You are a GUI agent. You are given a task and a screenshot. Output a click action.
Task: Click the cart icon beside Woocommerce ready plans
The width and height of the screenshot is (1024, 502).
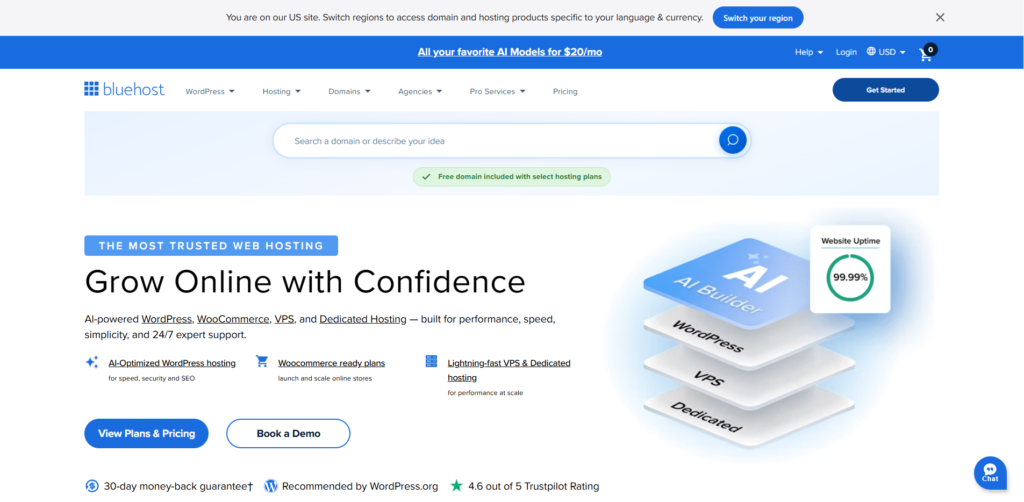point(262,361)
